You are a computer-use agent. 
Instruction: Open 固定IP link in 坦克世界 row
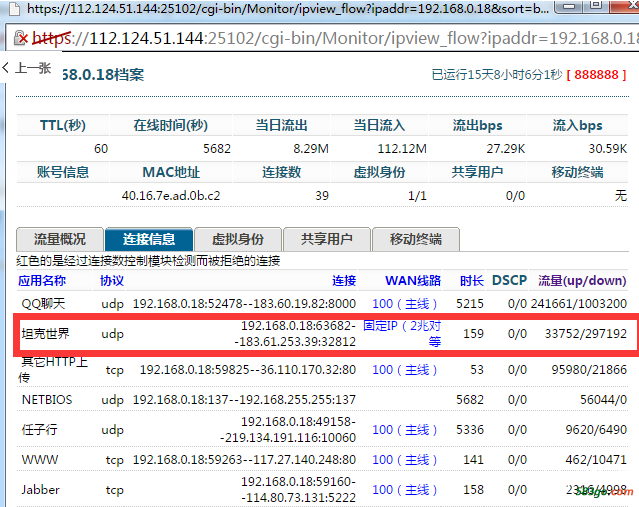[402, 333]
